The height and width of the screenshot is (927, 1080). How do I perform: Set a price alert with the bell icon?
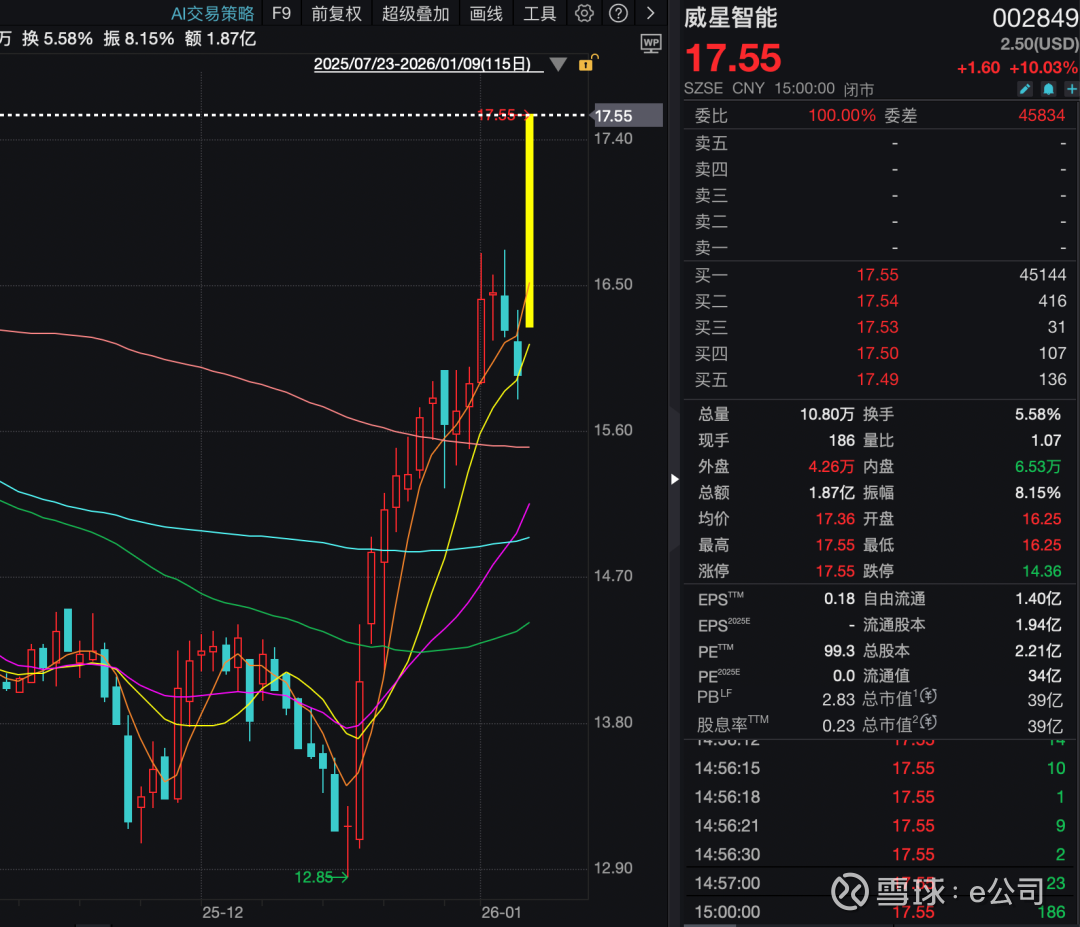click(1048, 89)
